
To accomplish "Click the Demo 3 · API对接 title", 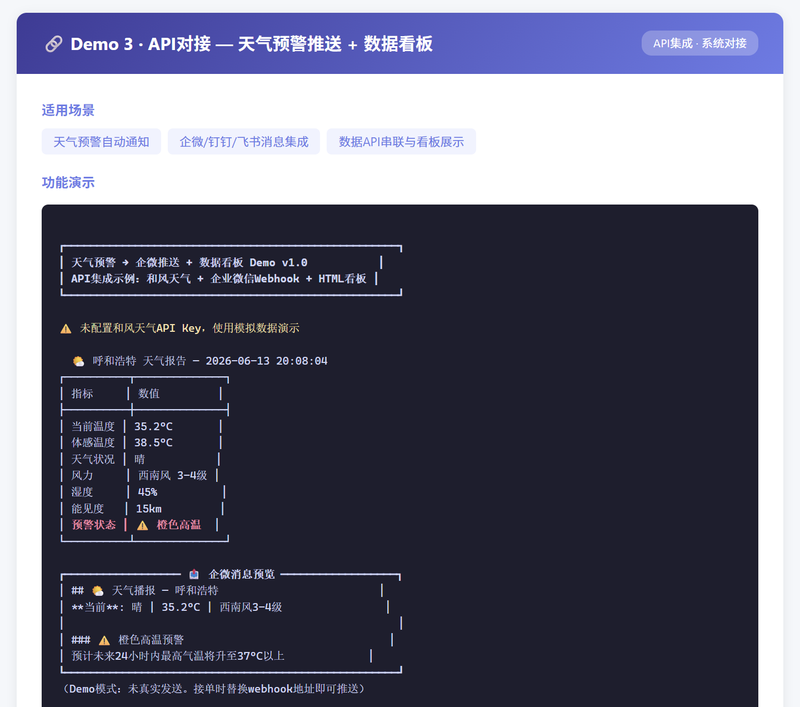I will point(252,44).
